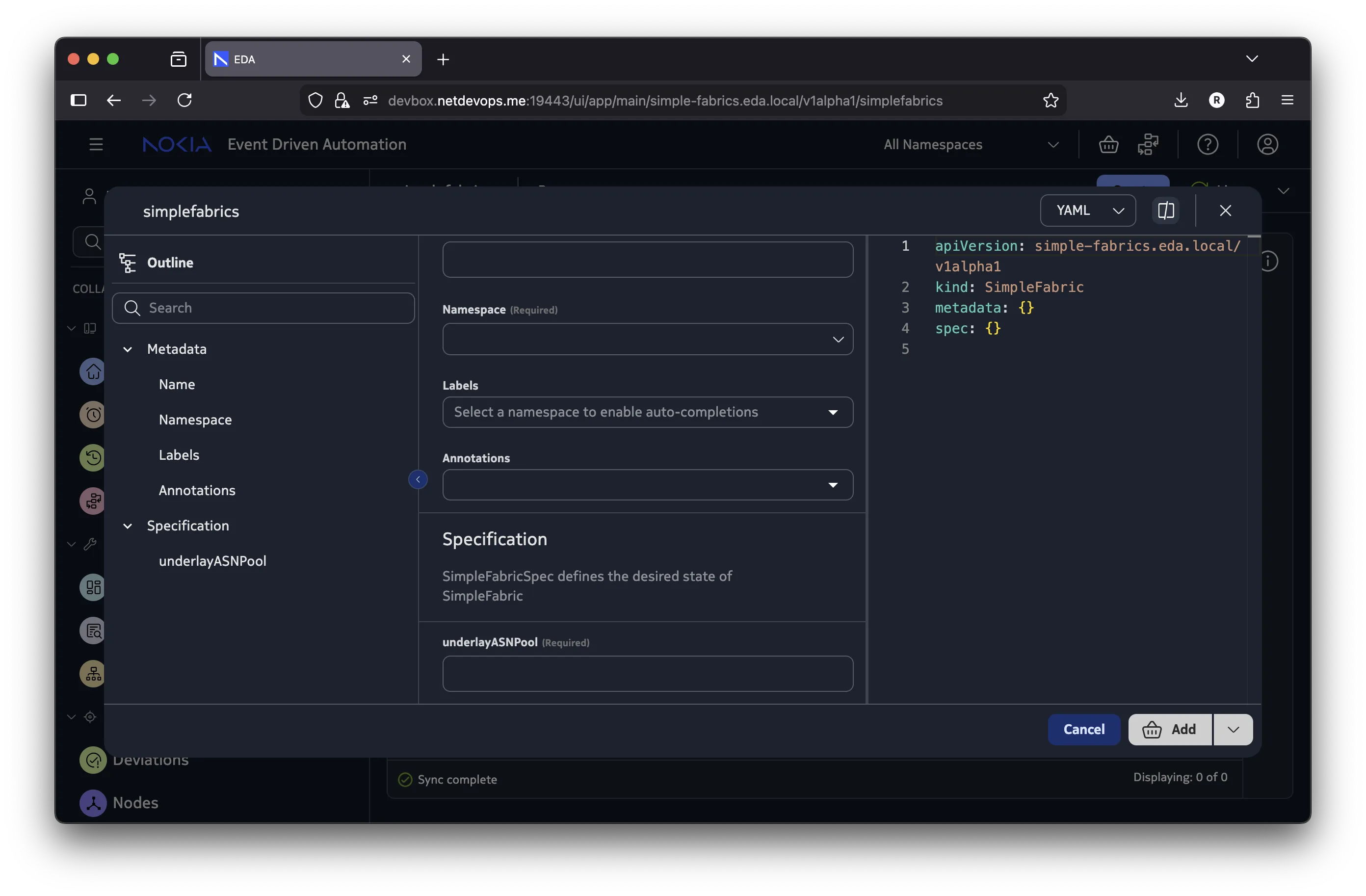Collapse the Specification outline section
The width and height of the screenshot is (1366, 896).
click(128, 526)
